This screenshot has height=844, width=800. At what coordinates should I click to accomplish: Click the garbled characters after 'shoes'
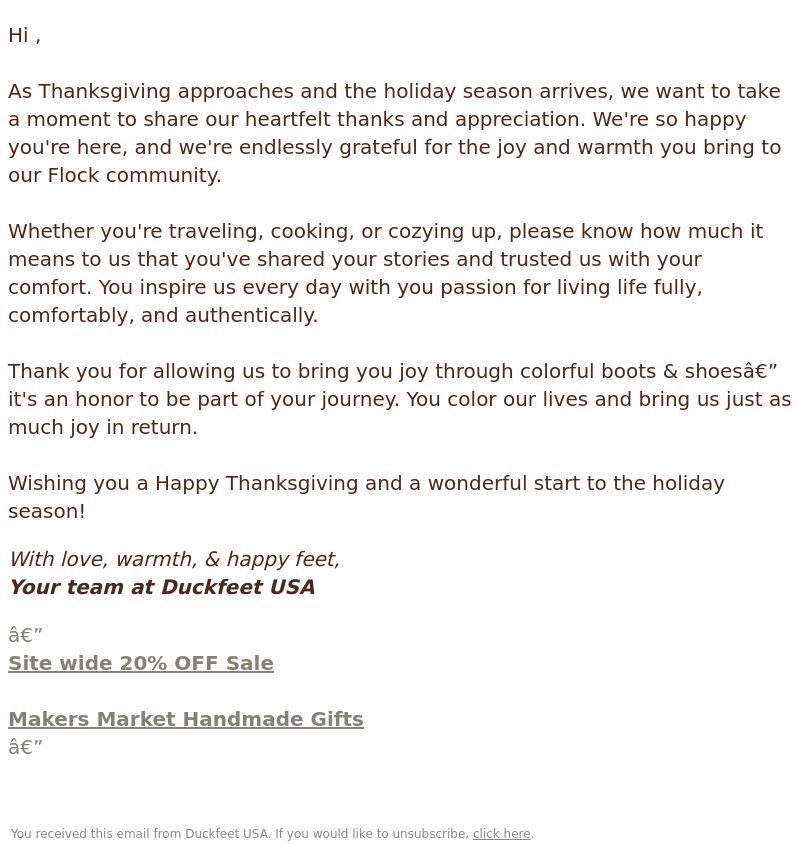pyautogui.click(x=760, y=371)
